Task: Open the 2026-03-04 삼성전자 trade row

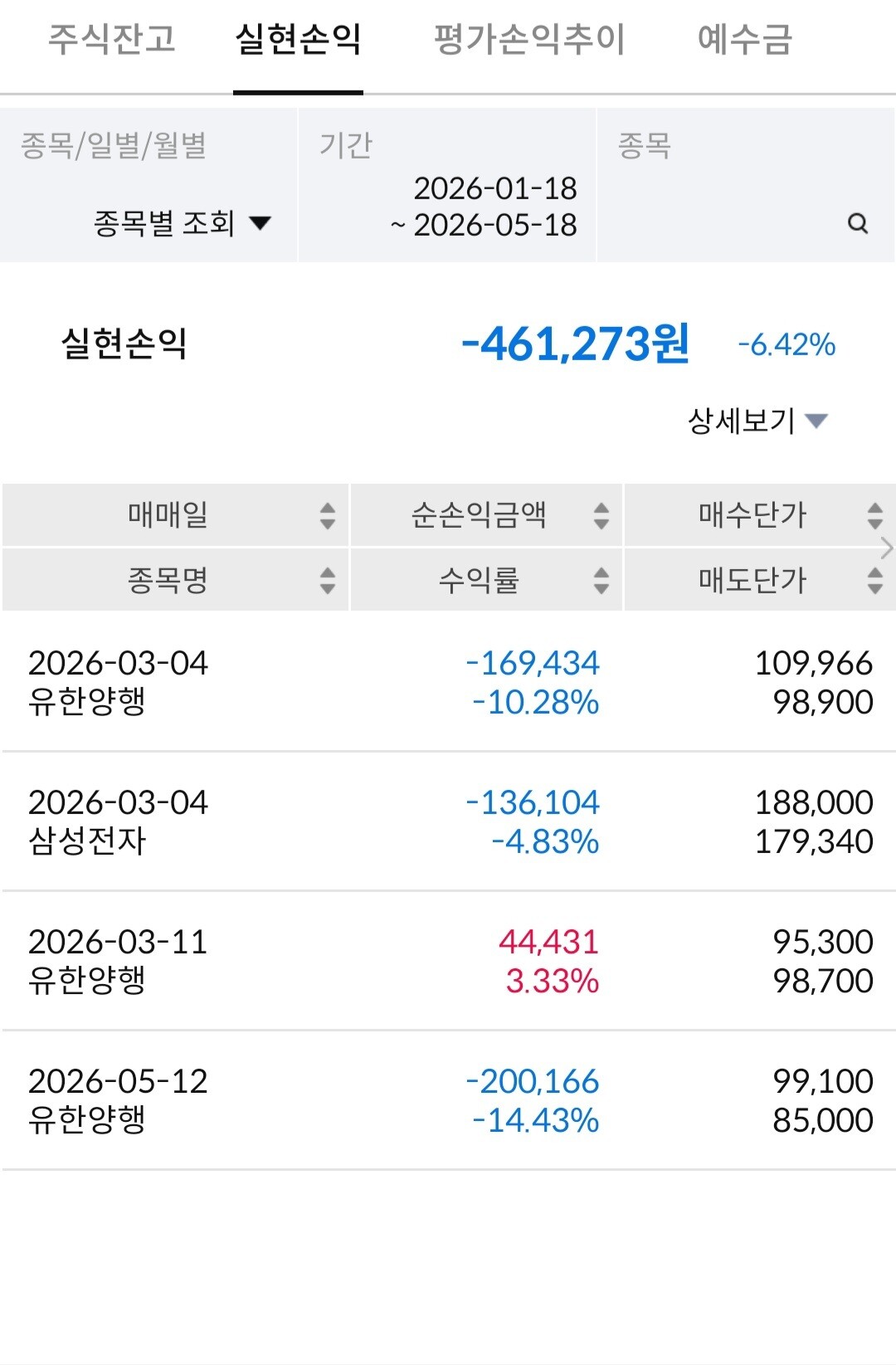Action: pyautogui.click(x=448, y=821)
